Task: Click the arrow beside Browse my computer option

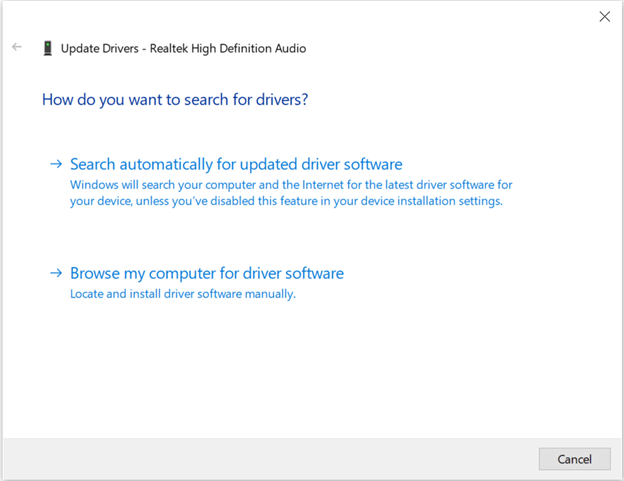Action: pyautogui.click(x=56, y=273)
